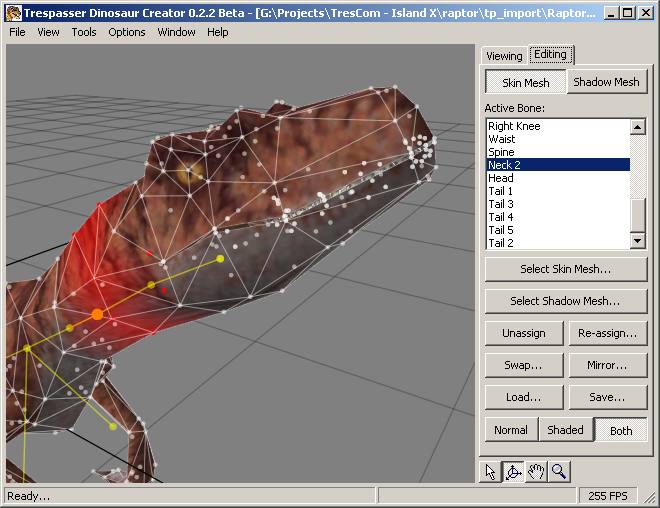The height and width of the screenshot is (508, 660).
Task: Click the bone list scroll up arrow
Action: click(x=638, y=127)
